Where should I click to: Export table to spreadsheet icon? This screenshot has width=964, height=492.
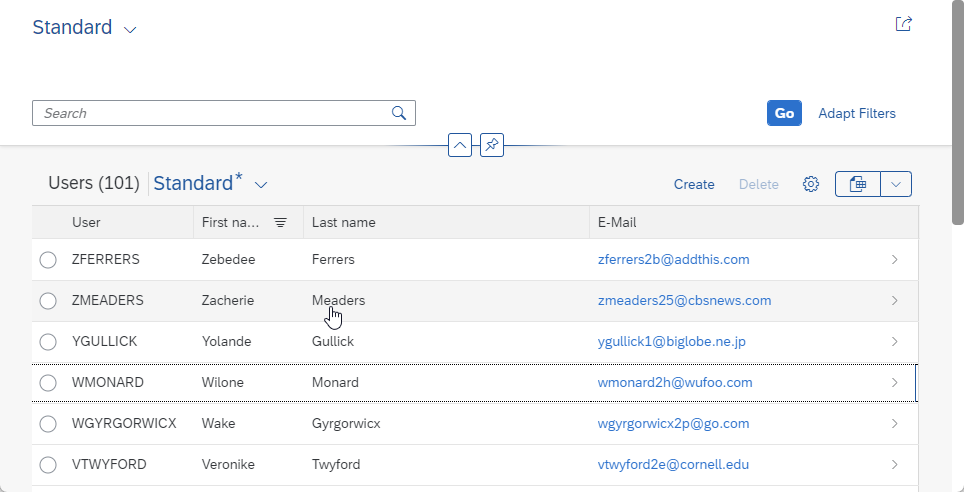pos(858,184)
